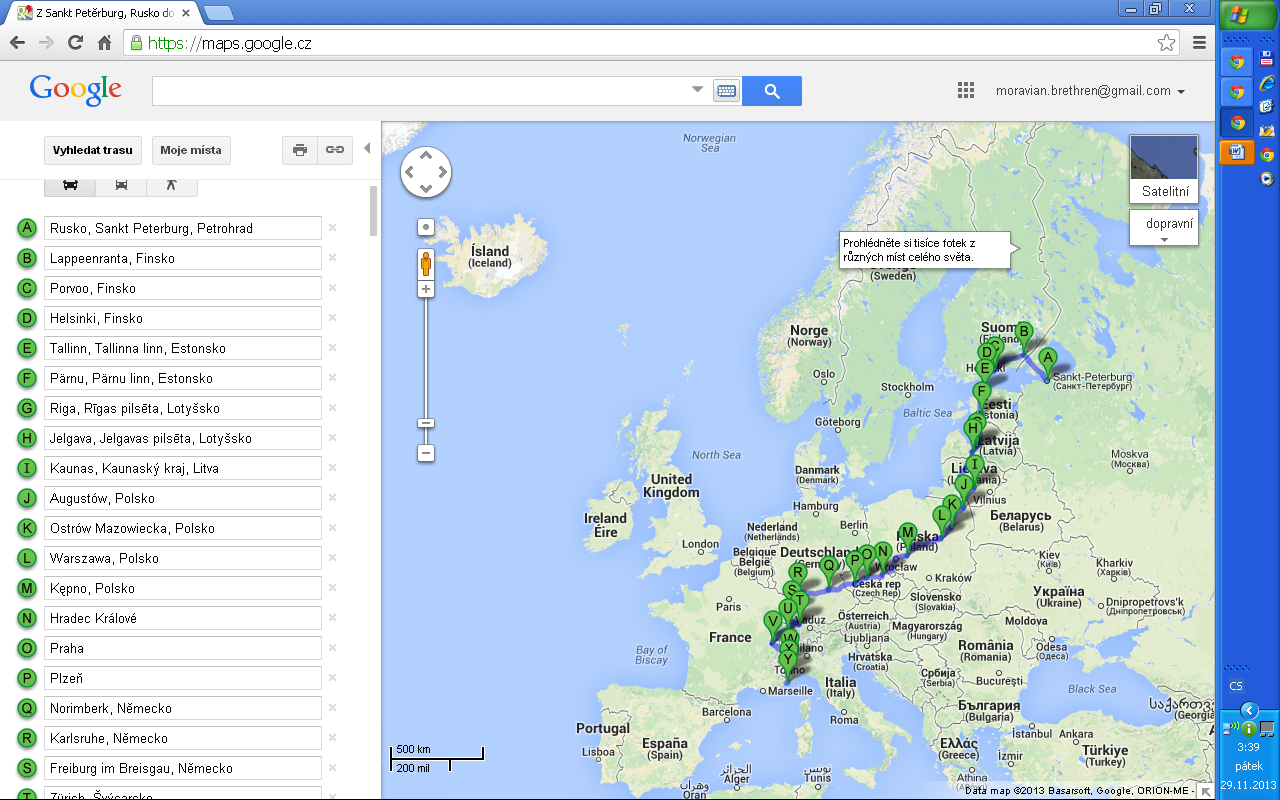1280x800 pixels.
Task: Remove waypoint Lappeenranta, Finsko
Action: tap(332, 258)
